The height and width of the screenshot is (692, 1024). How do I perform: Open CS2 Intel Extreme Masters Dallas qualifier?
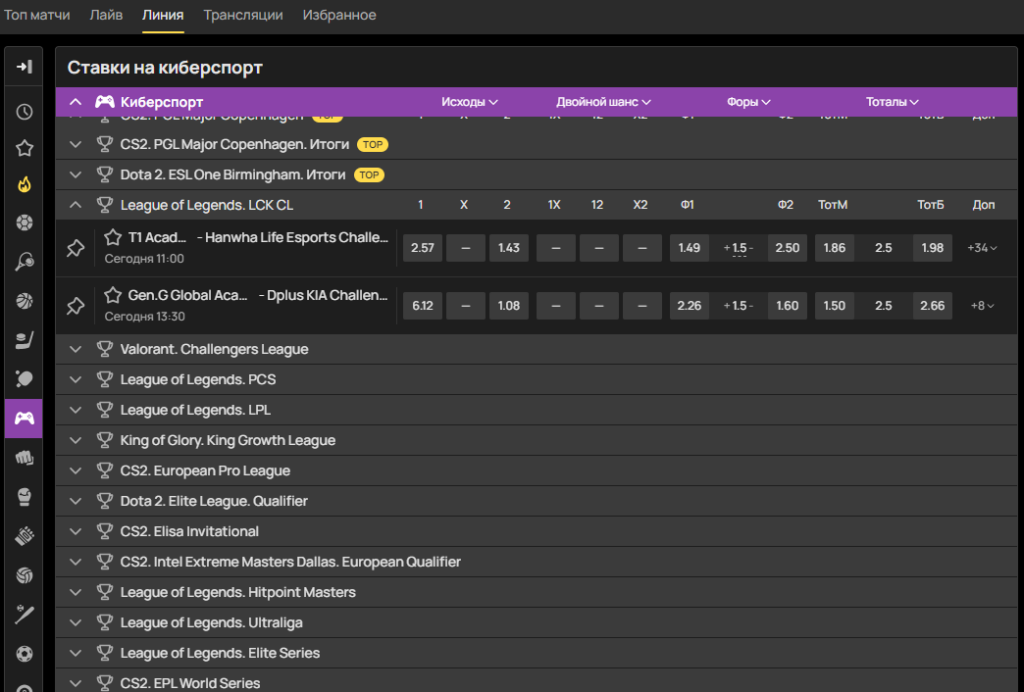pos(536,561)
